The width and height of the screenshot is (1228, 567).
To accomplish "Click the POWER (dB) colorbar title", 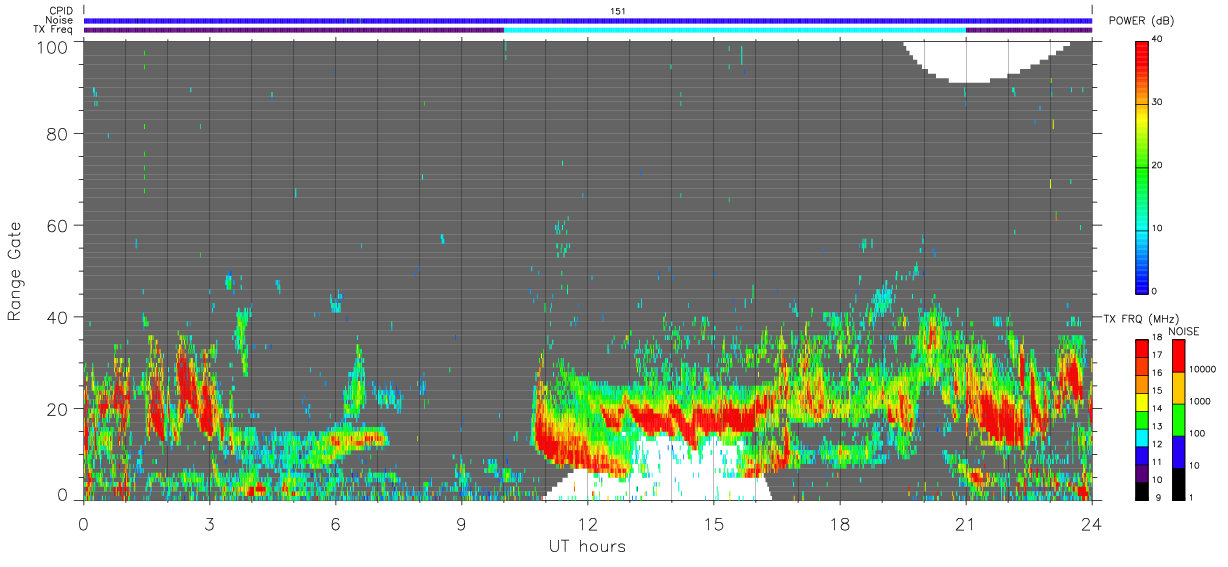I will pyautogui.click(x=1141, y=21).
